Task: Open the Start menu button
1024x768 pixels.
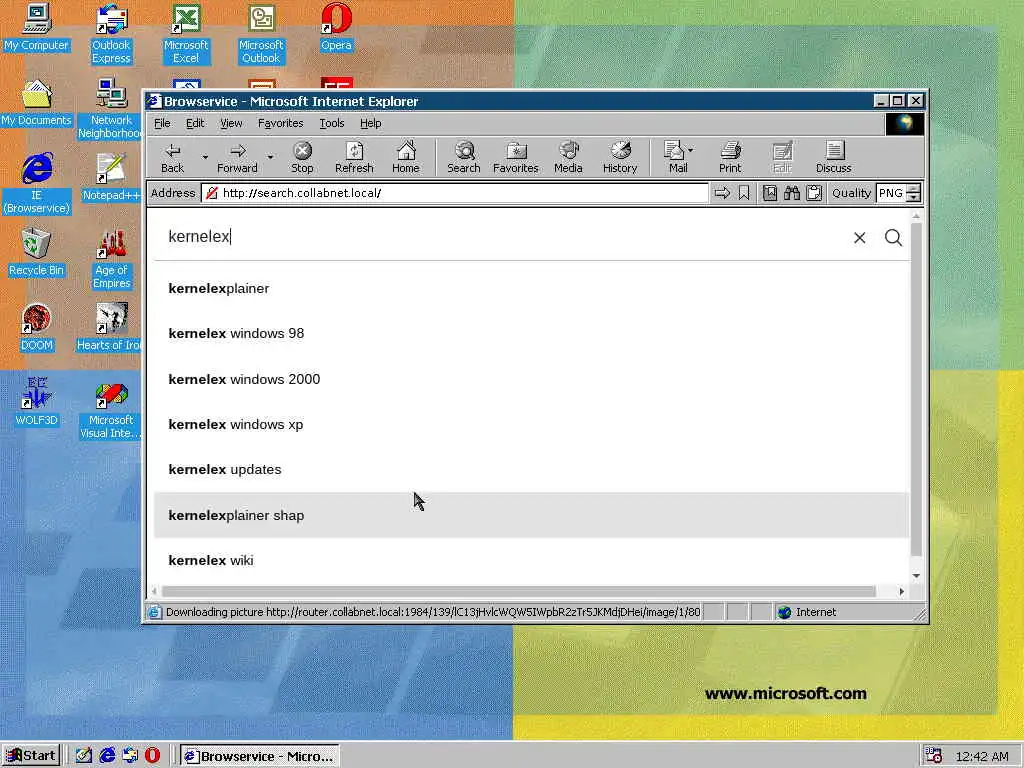Action: [x=31, y=756]
